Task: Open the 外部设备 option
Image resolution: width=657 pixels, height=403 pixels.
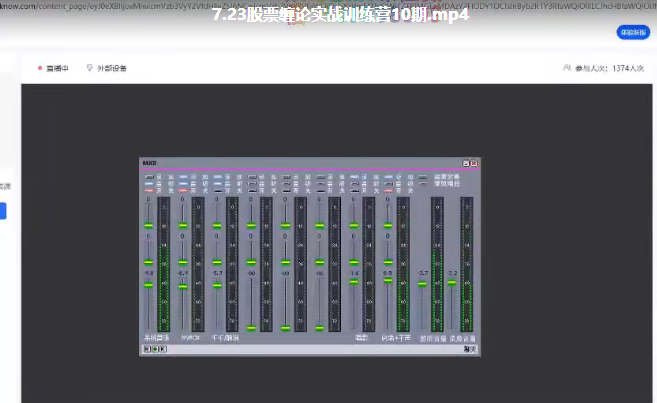Action: click(x=106, y=68)
